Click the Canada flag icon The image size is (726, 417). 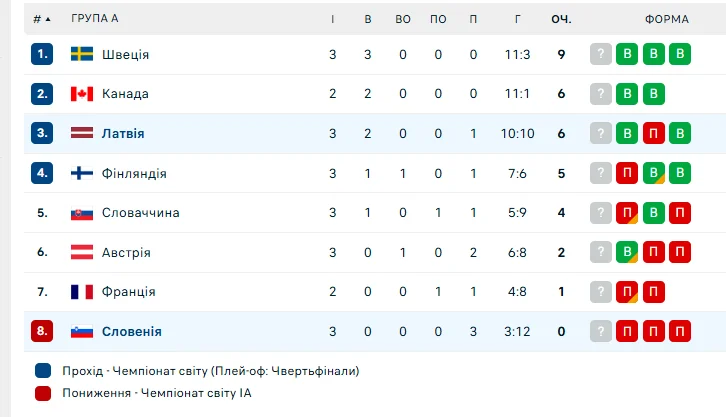coord(82,94)
